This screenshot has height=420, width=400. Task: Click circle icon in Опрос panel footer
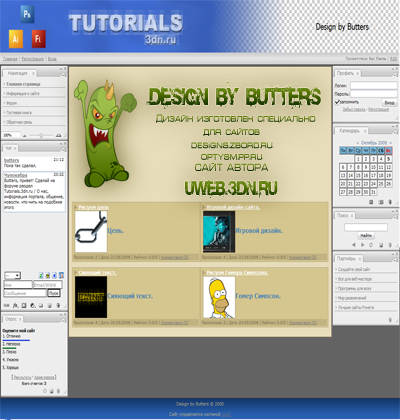(x=45, y=391)
